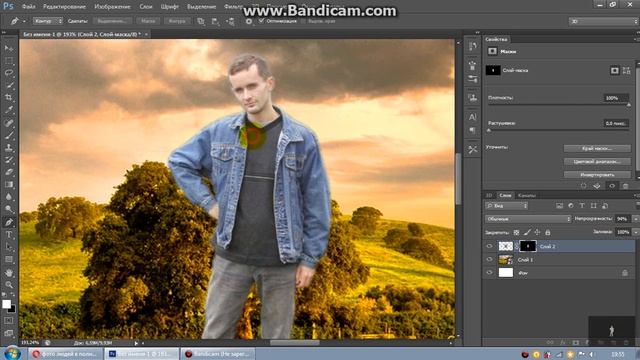
Task: Open the Шрифт menu
Action: [169, 7]
